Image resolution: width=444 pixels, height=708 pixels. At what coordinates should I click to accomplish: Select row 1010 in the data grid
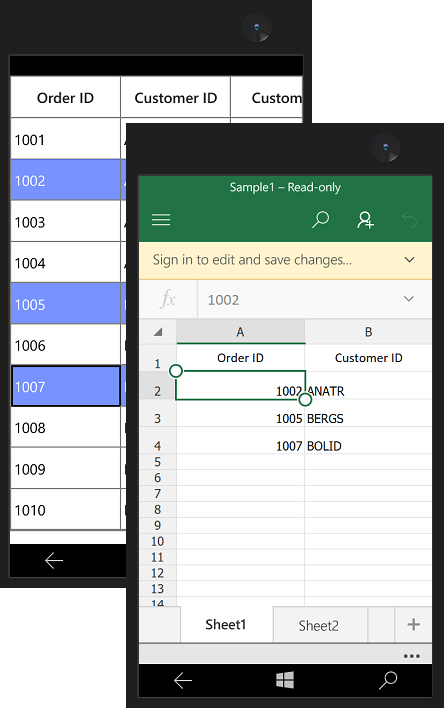point(65,509)
